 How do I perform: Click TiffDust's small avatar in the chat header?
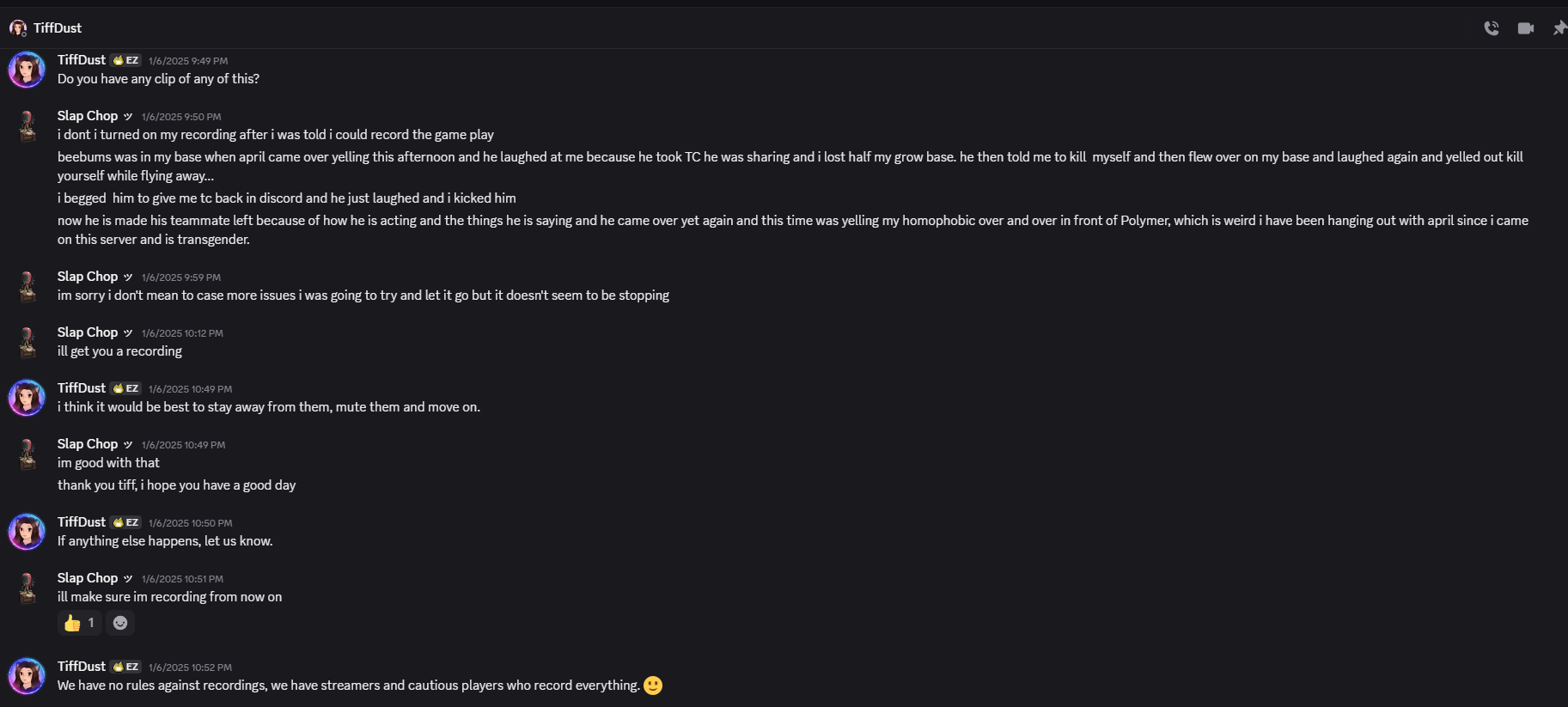18,28
